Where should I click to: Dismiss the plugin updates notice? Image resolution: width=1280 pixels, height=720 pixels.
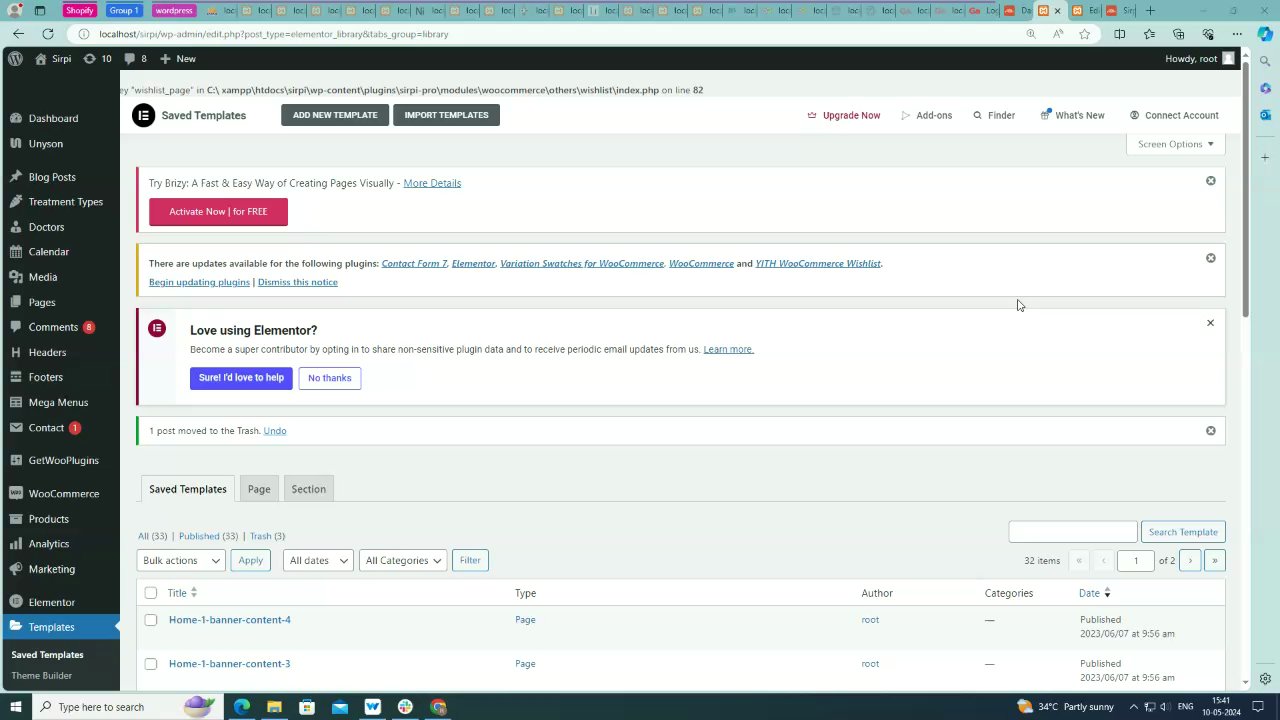(1210, 258)
